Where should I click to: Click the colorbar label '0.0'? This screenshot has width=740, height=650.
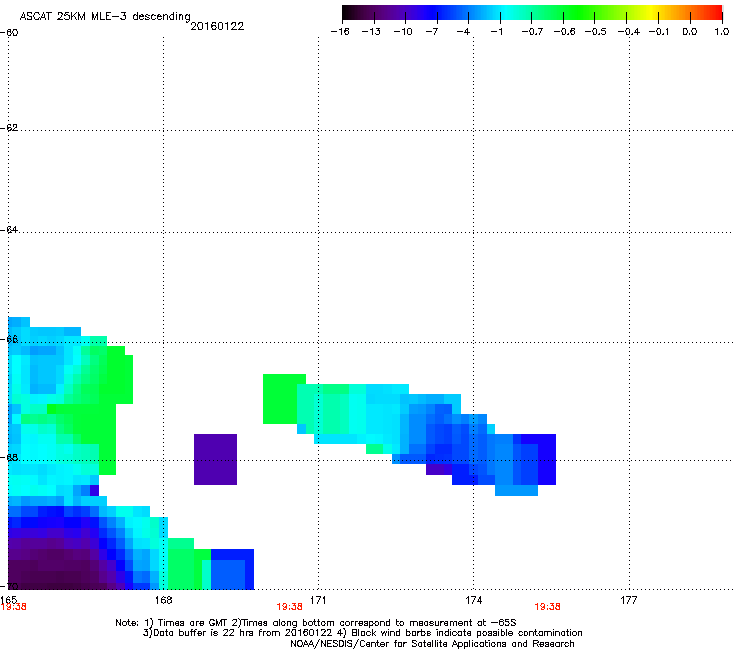(x=690, y=32)
